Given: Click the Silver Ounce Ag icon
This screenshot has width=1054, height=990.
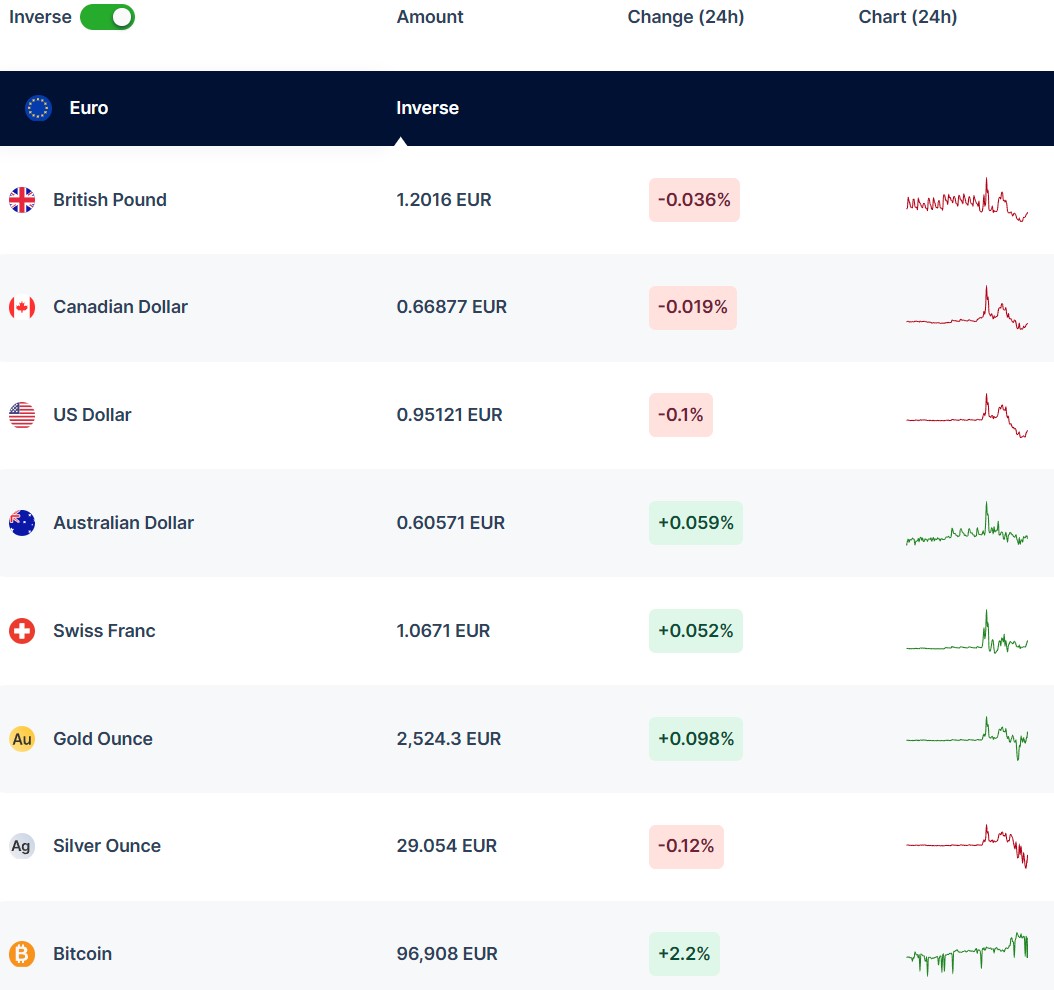Looking at the screenshot, I should click(x=22, y=846).
